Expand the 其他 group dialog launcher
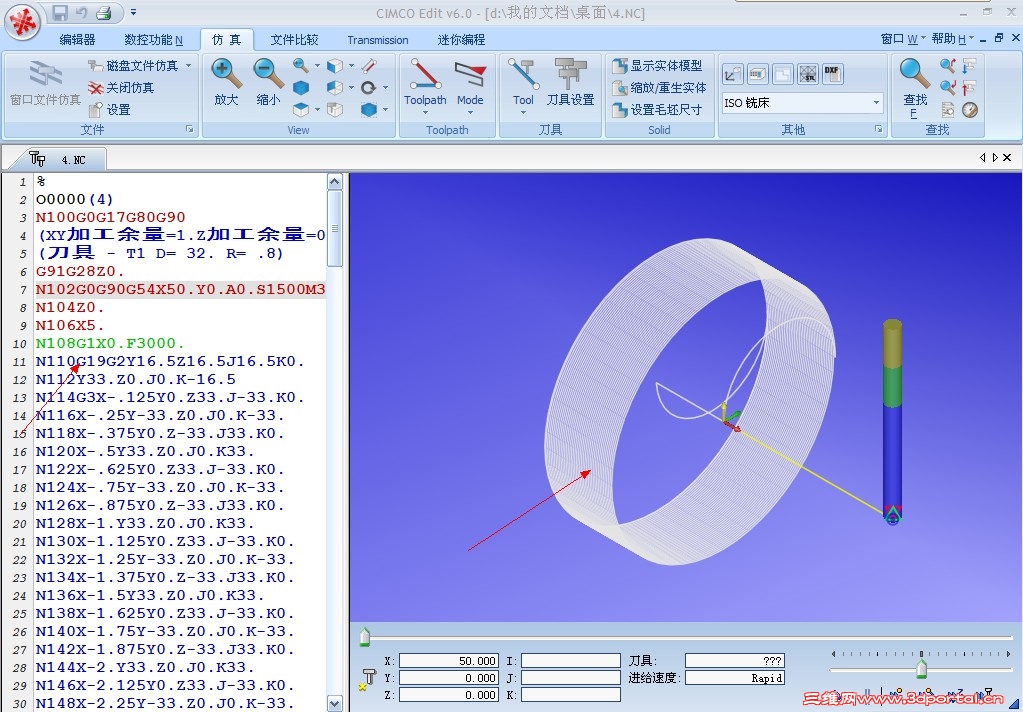This screenshot has height=712, width=1023. [879, 129]
